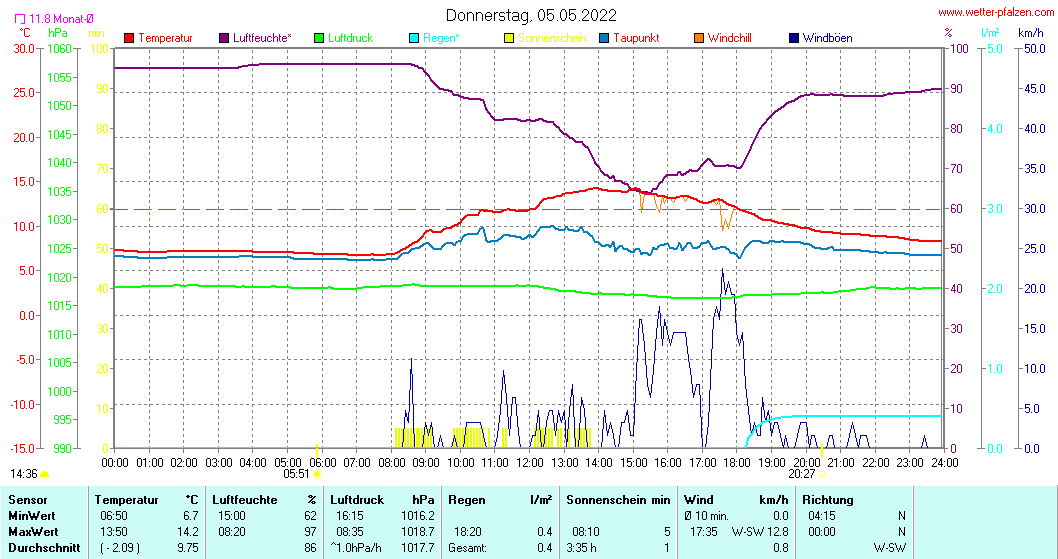Click the Temperatur legend label
1058x559 pixels.
pos(165,38)
